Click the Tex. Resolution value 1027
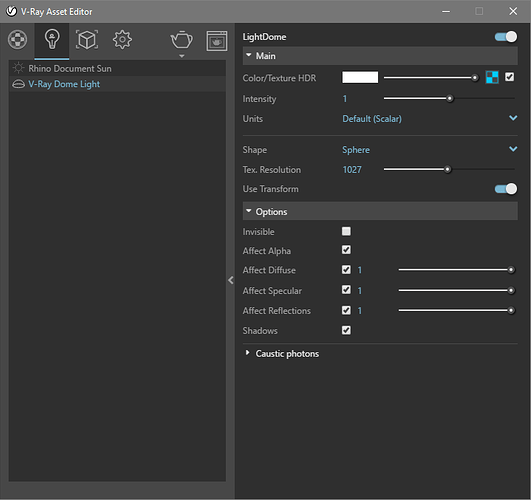The image size is (531, 500). tap(352, 169)
